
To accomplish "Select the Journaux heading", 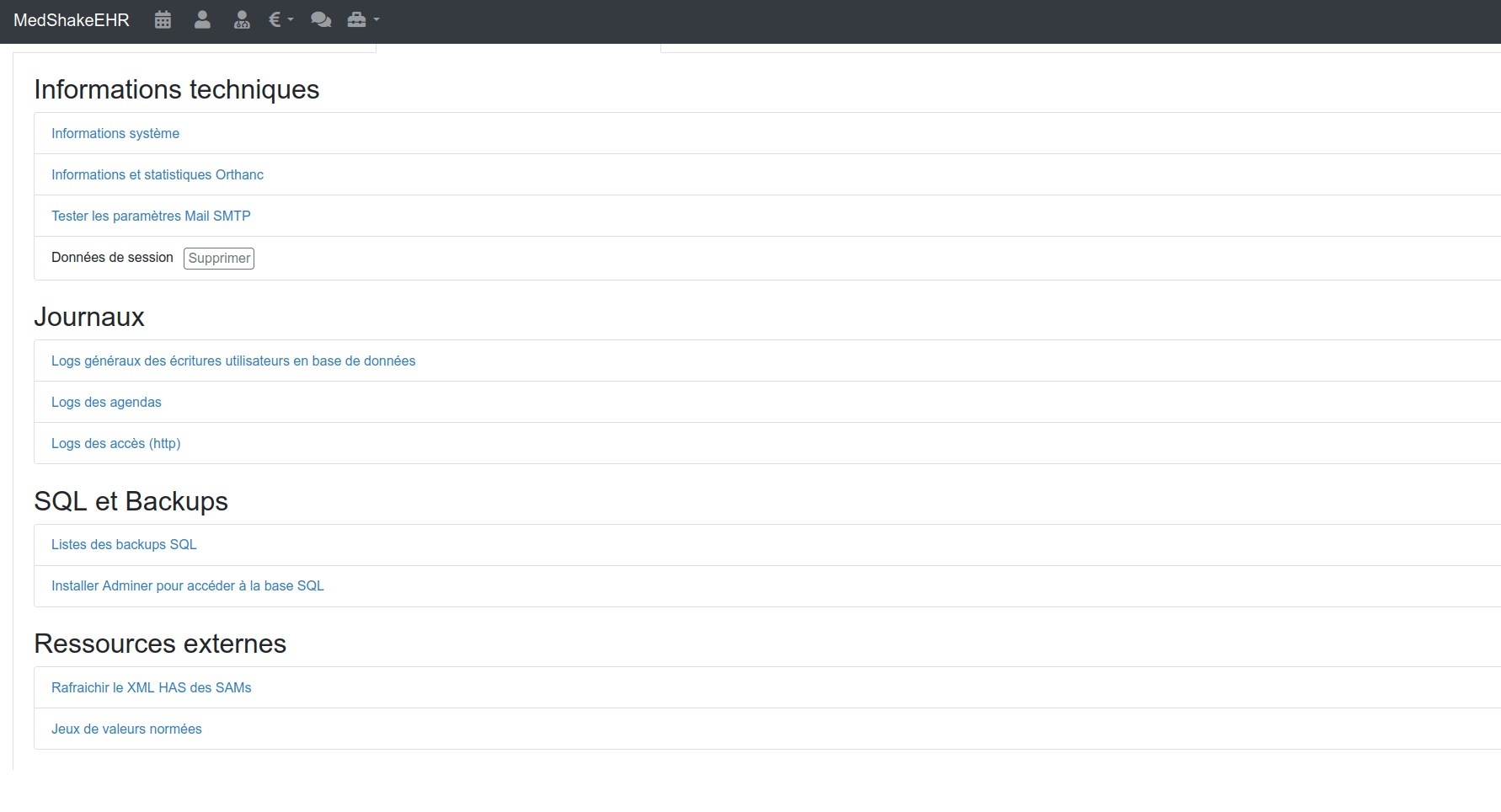I will click(89, 317).
